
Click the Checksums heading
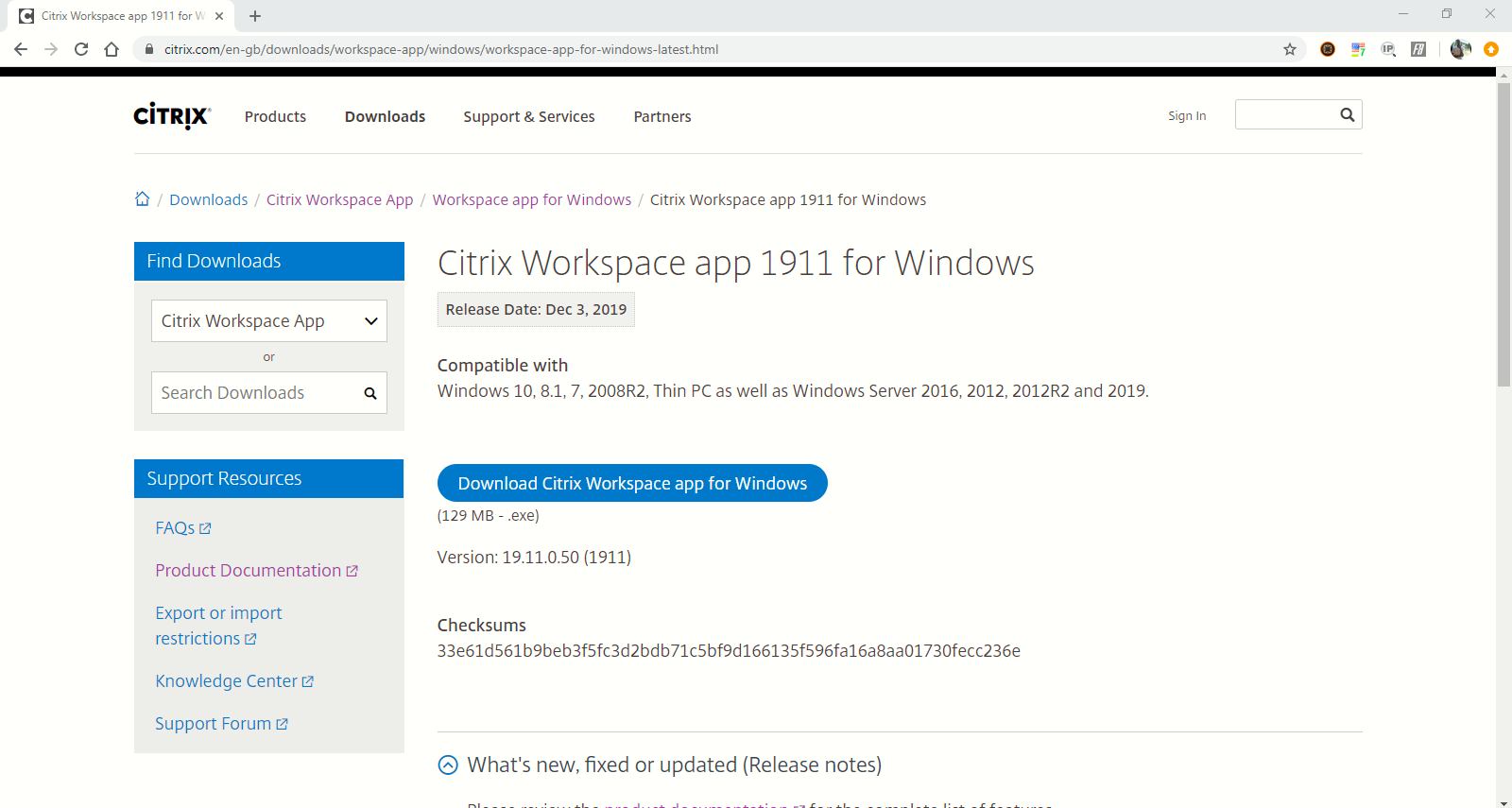pos(482,626)
